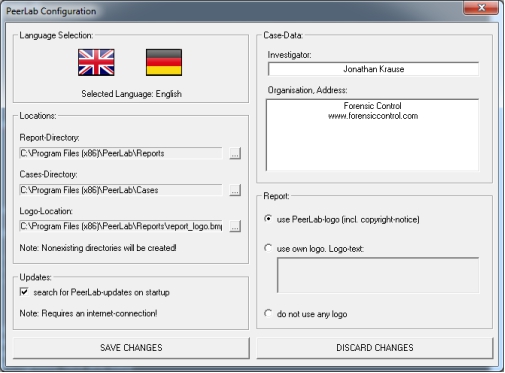
Task: Focus the Logo-text input box
Action: click(x=378, y=275)
